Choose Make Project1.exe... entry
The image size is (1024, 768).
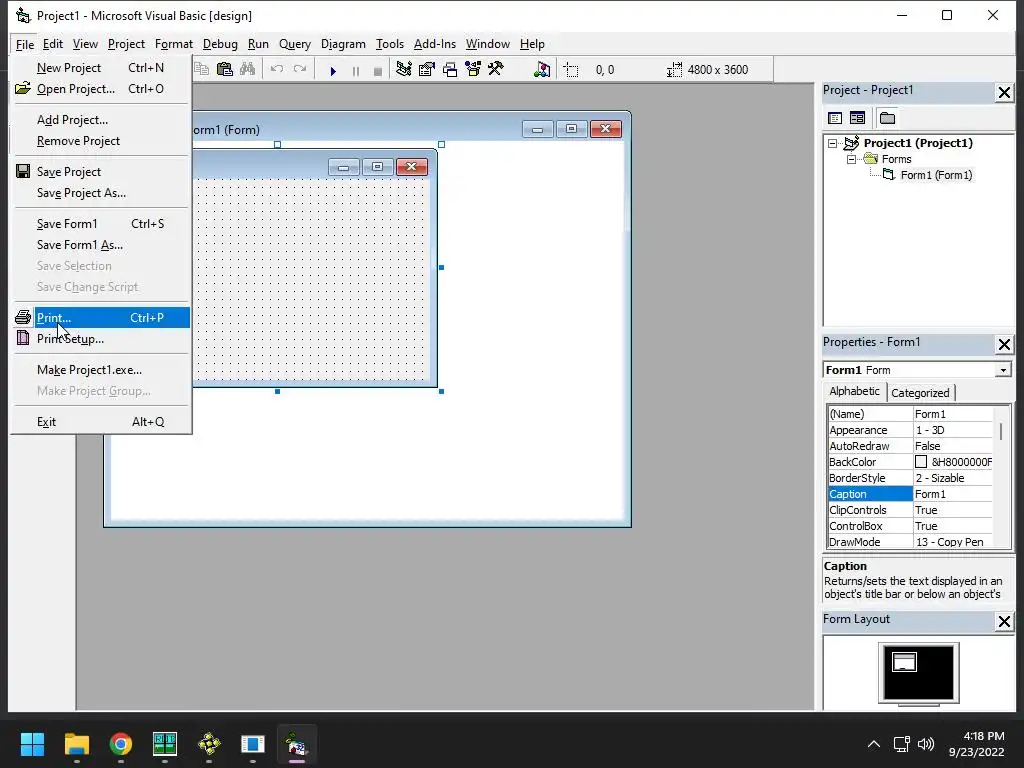pyautogui.click(x=101, y=370)
